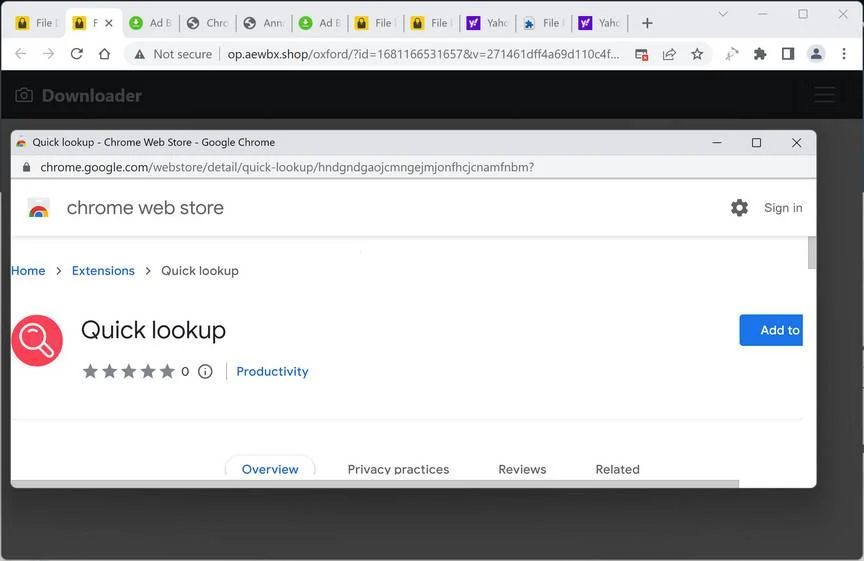Image resolution: width=864 pixels, height=561 pixels.
Task: Select the Privacy practices tab
Action: [x=398, y=470]
